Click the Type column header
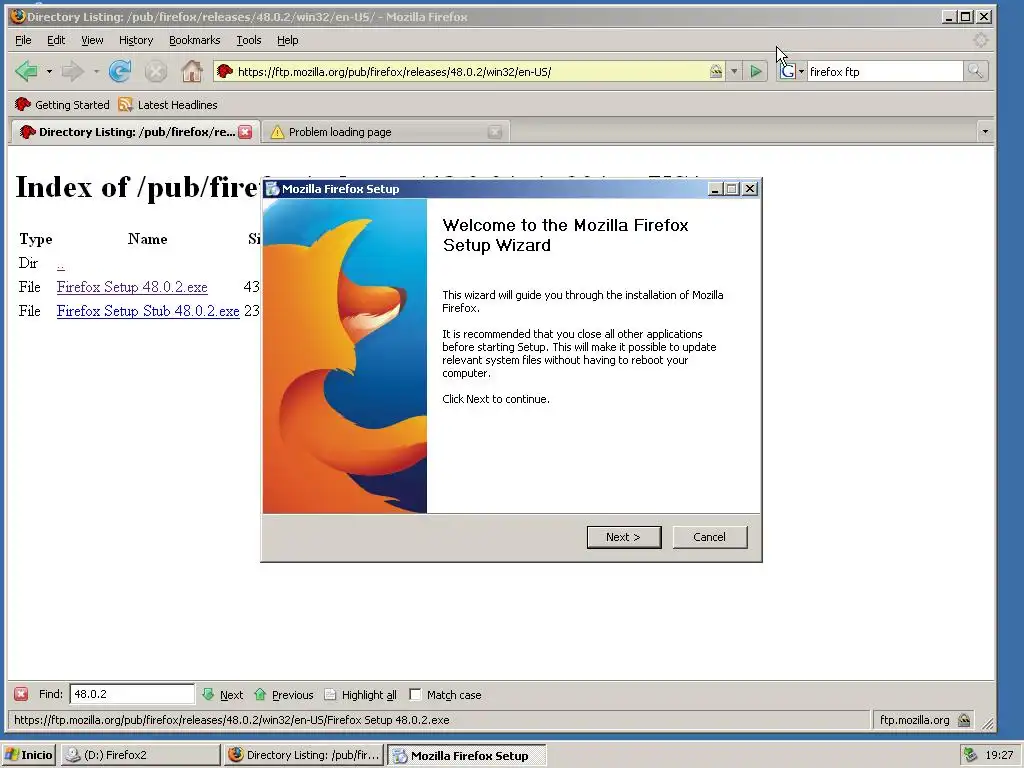 click(35, 239)
